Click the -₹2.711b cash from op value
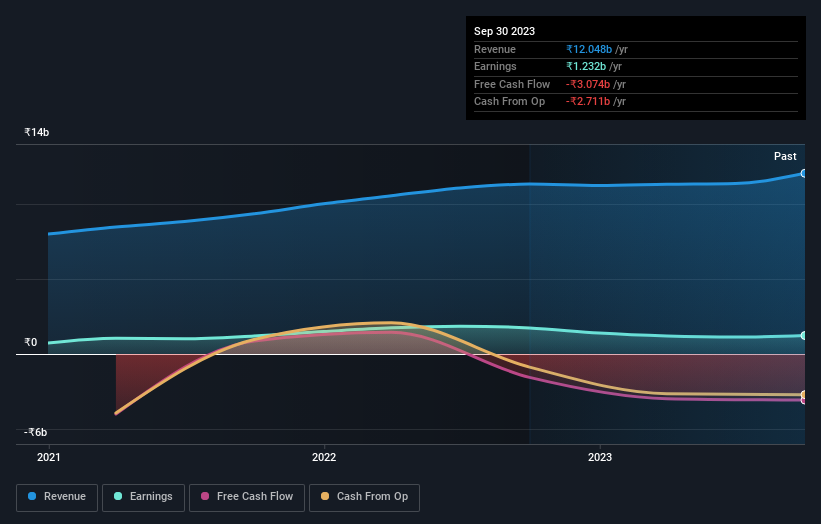Viewport: 821px width, 524px height. [588, 102]
